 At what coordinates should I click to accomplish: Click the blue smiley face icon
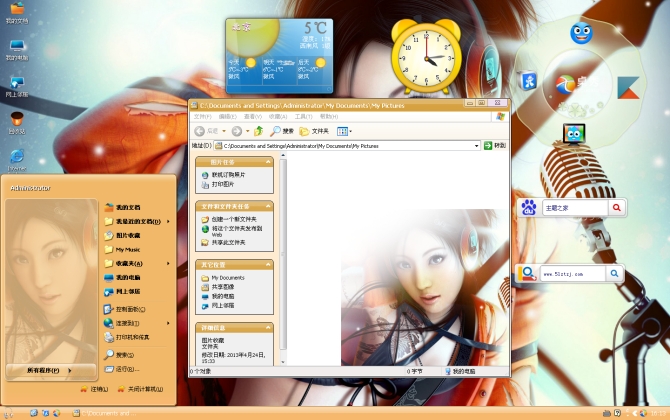click(x=580, y=33)
